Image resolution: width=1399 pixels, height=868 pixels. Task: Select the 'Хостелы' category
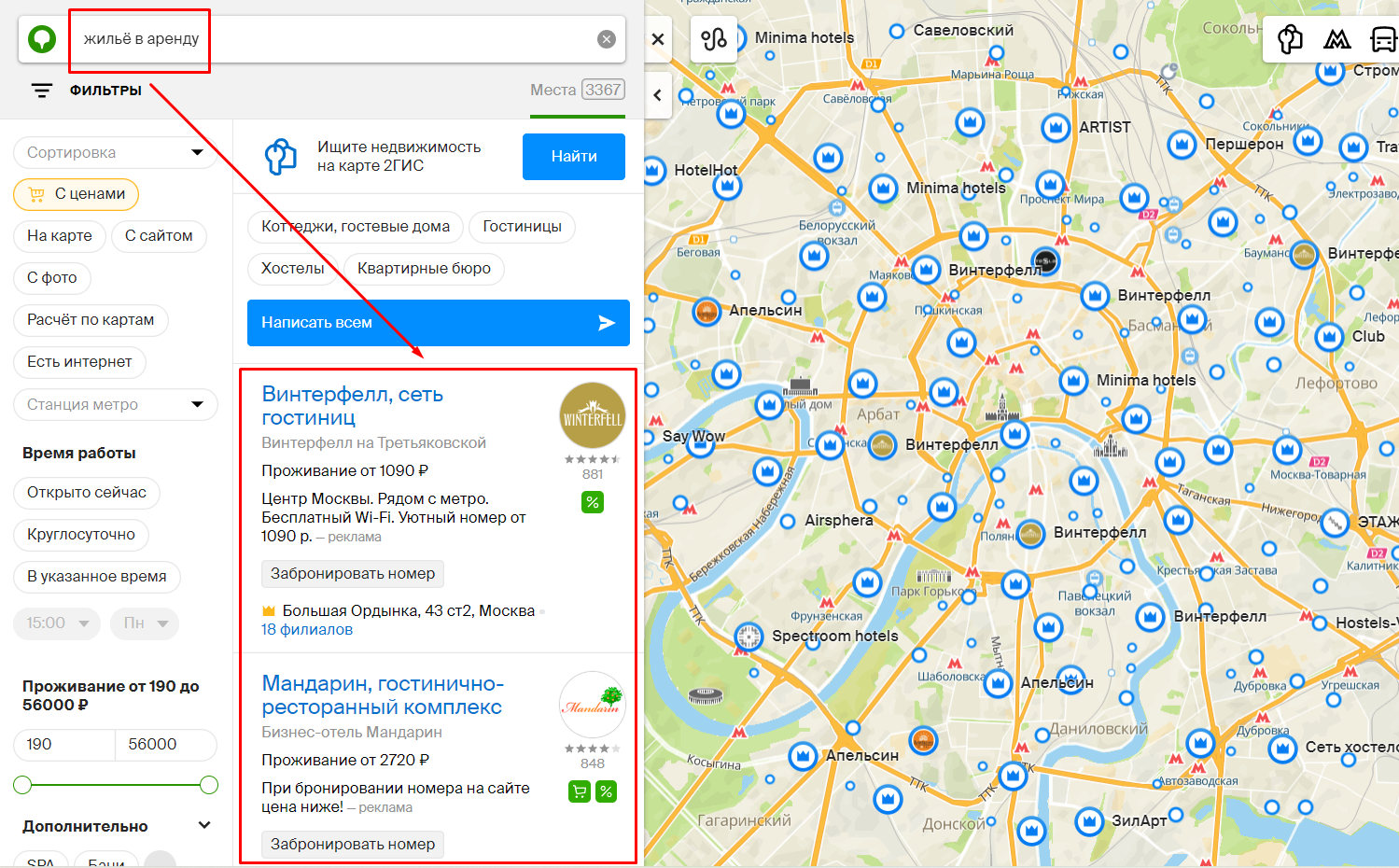(293, 269)
